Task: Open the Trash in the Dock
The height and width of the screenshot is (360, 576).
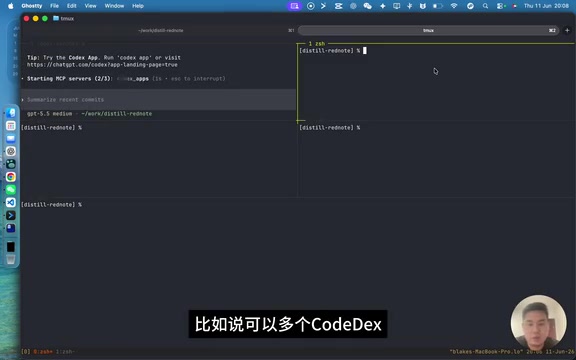Action: pos(11,260)
